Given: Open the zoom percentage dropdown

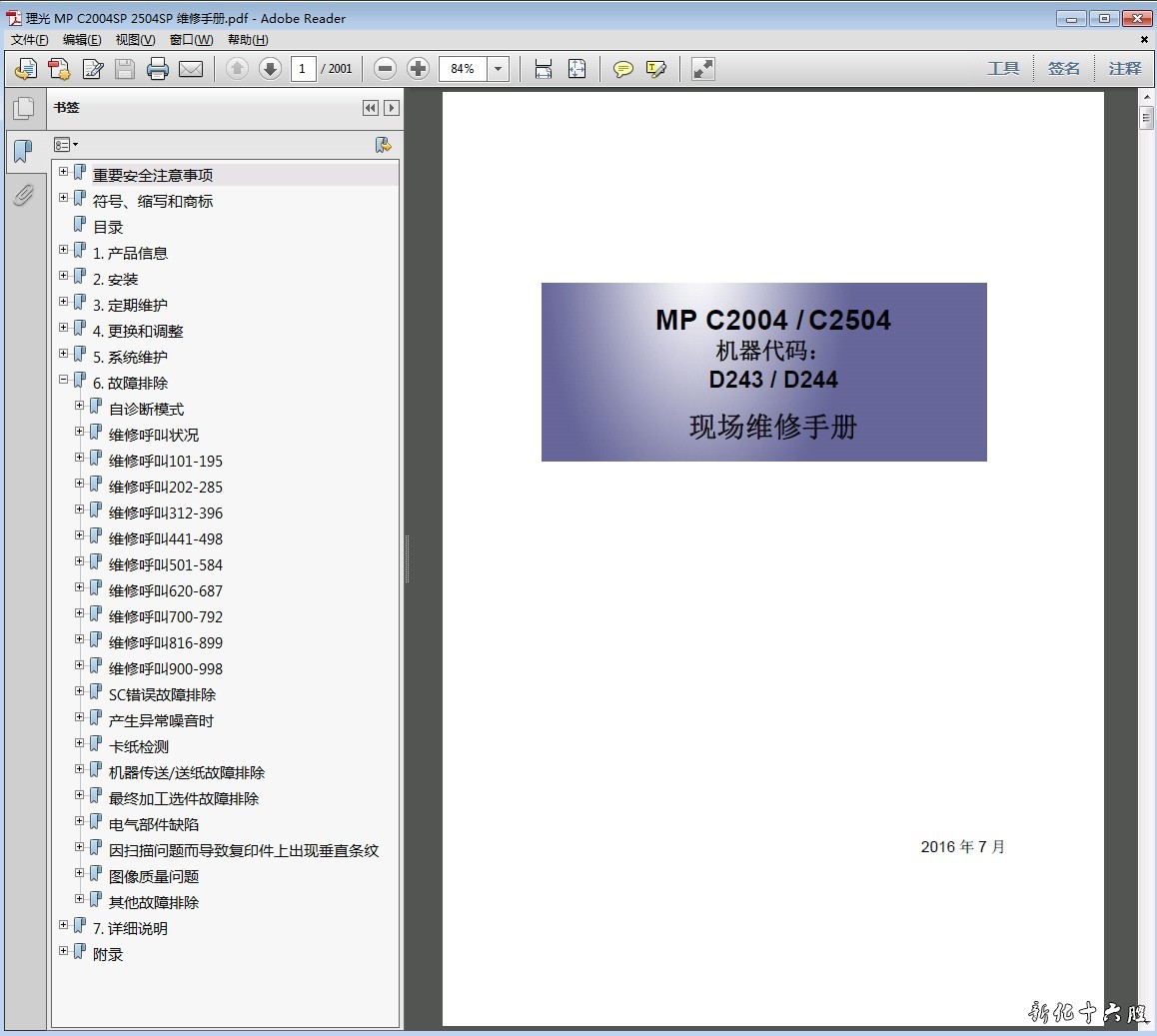Looking at the screenshot, I should (499, 69).
